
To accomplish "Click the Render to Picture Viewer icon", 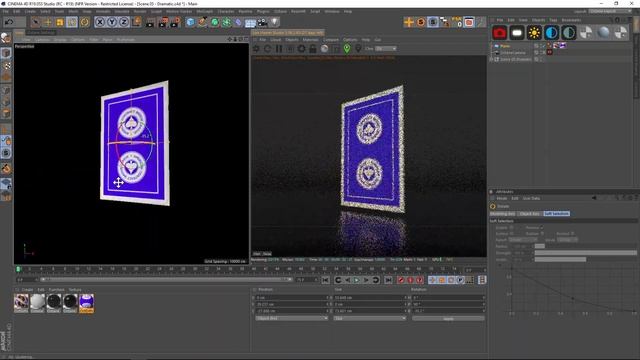I will [x=163, y=22].
